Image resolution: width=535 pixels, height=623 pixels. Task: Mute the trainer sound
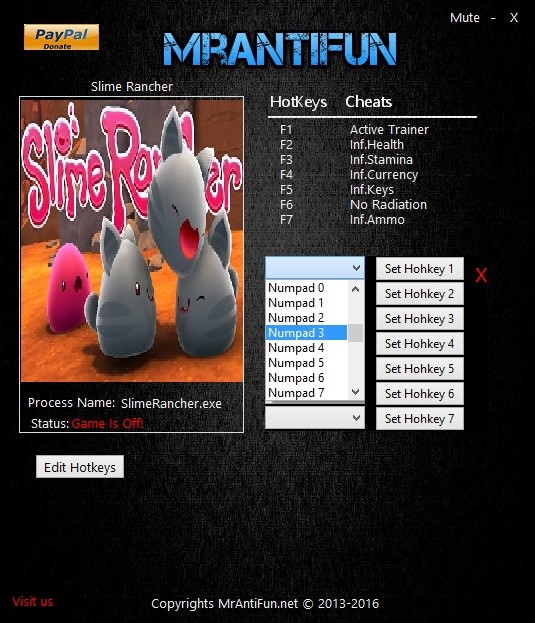(465, 17)
